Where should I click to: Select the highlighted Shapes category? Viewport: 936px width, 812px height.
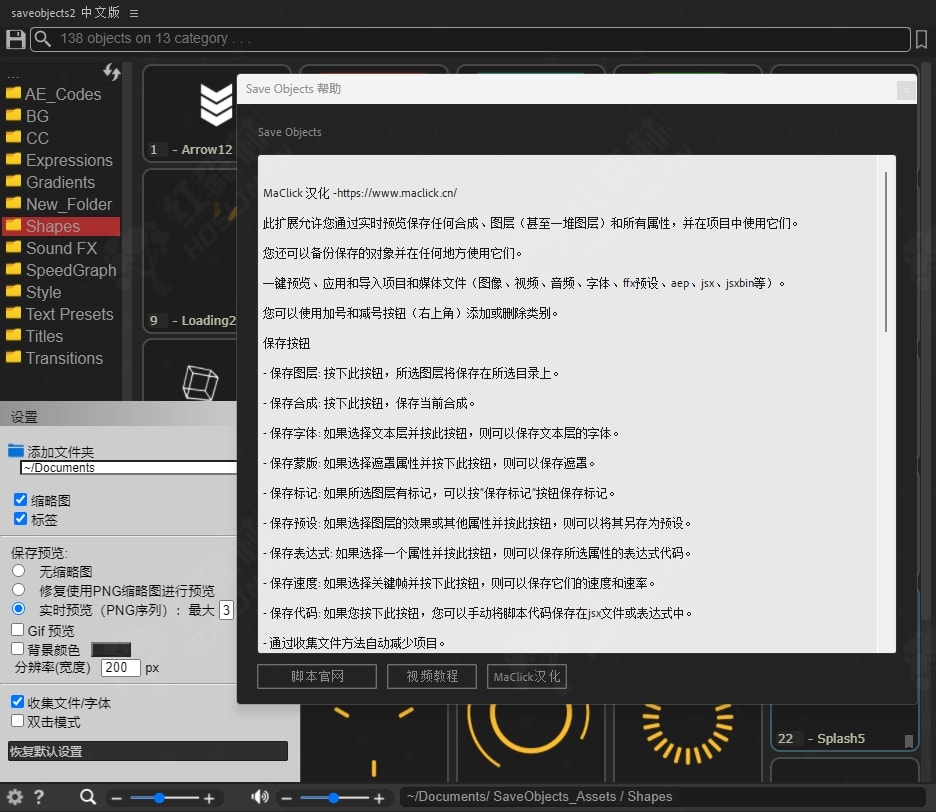pos(61,226)
